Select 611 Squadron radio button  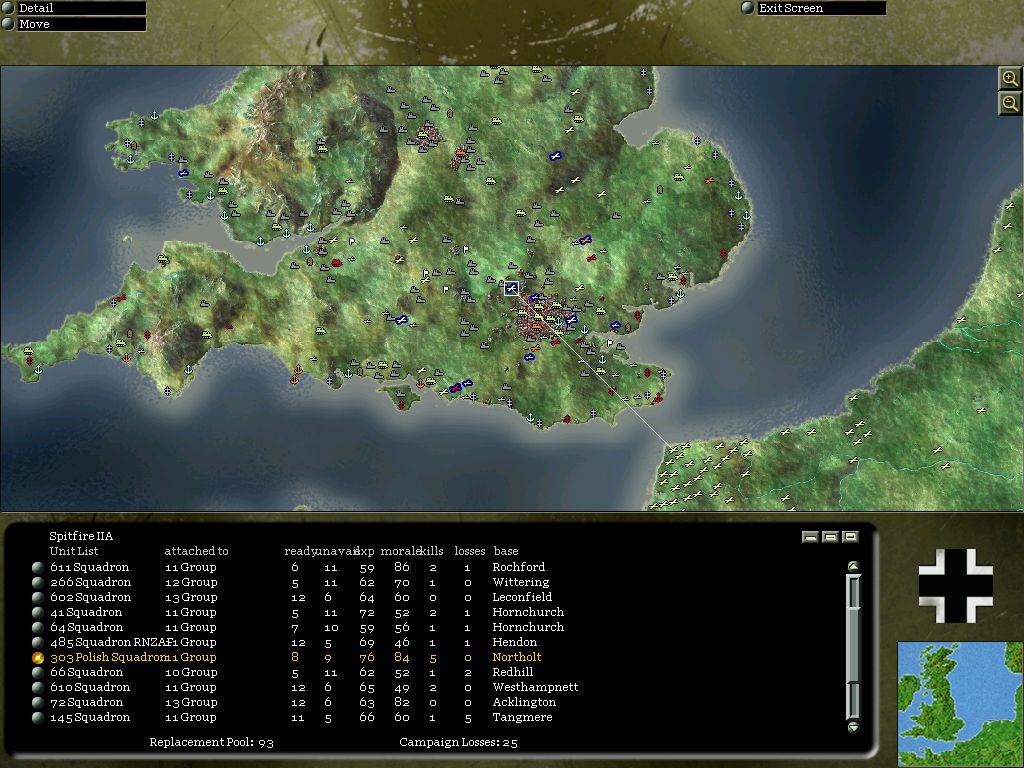(38, 568)
